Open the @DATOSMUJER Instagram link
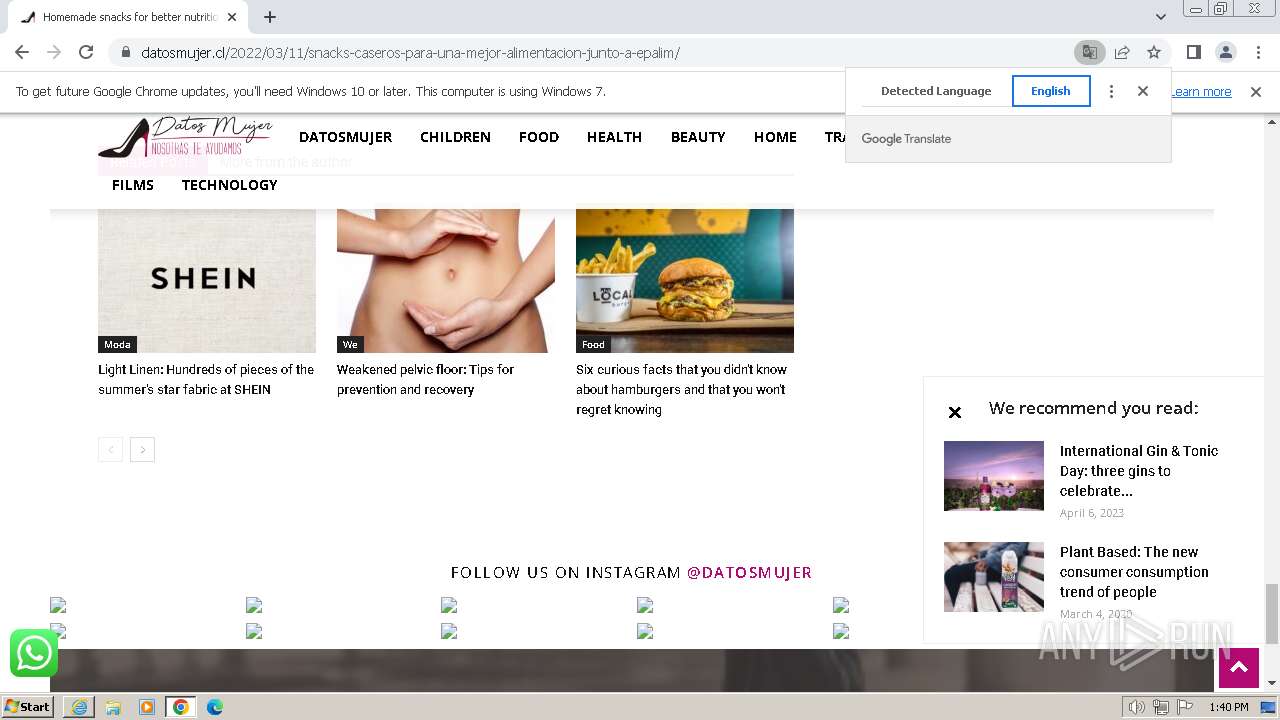Viewport: 1280px width, 720px height. click(749, 573)
